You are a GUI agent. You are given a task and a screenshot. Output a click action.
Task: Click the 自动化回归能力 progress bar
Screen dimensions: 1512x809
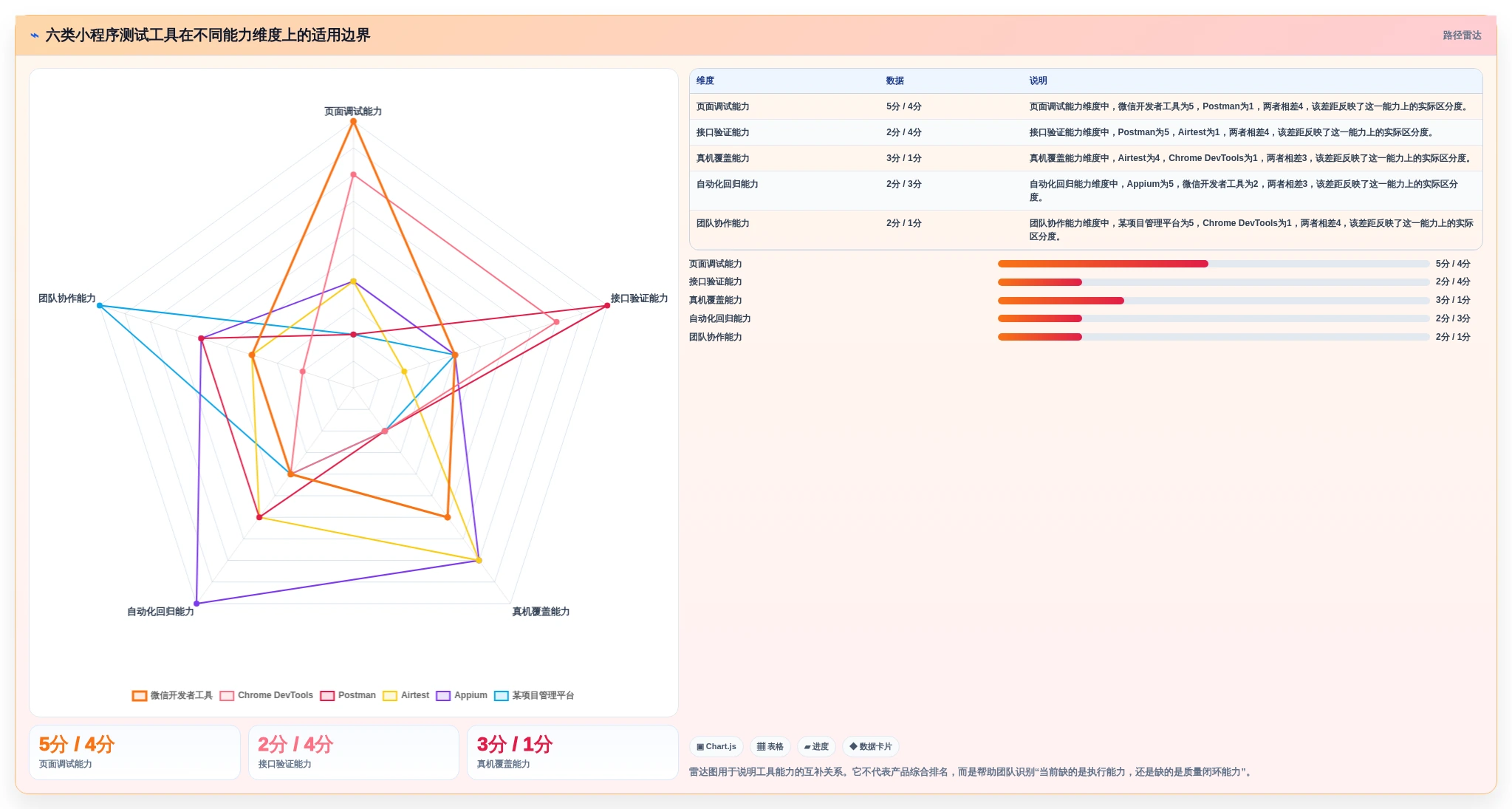[1214, 318]
